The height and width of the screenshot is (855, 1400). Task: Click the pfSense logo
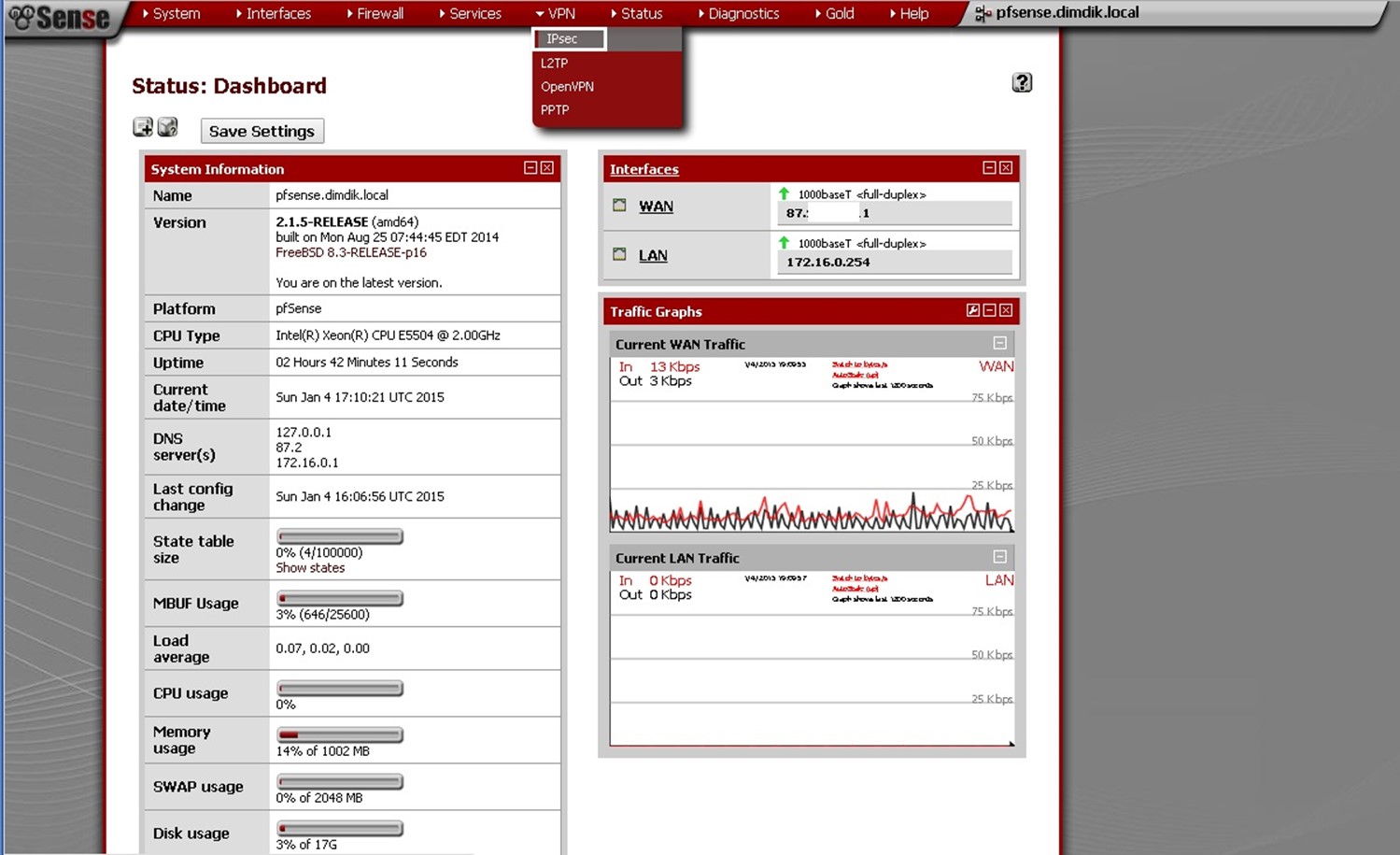(60, 17)
